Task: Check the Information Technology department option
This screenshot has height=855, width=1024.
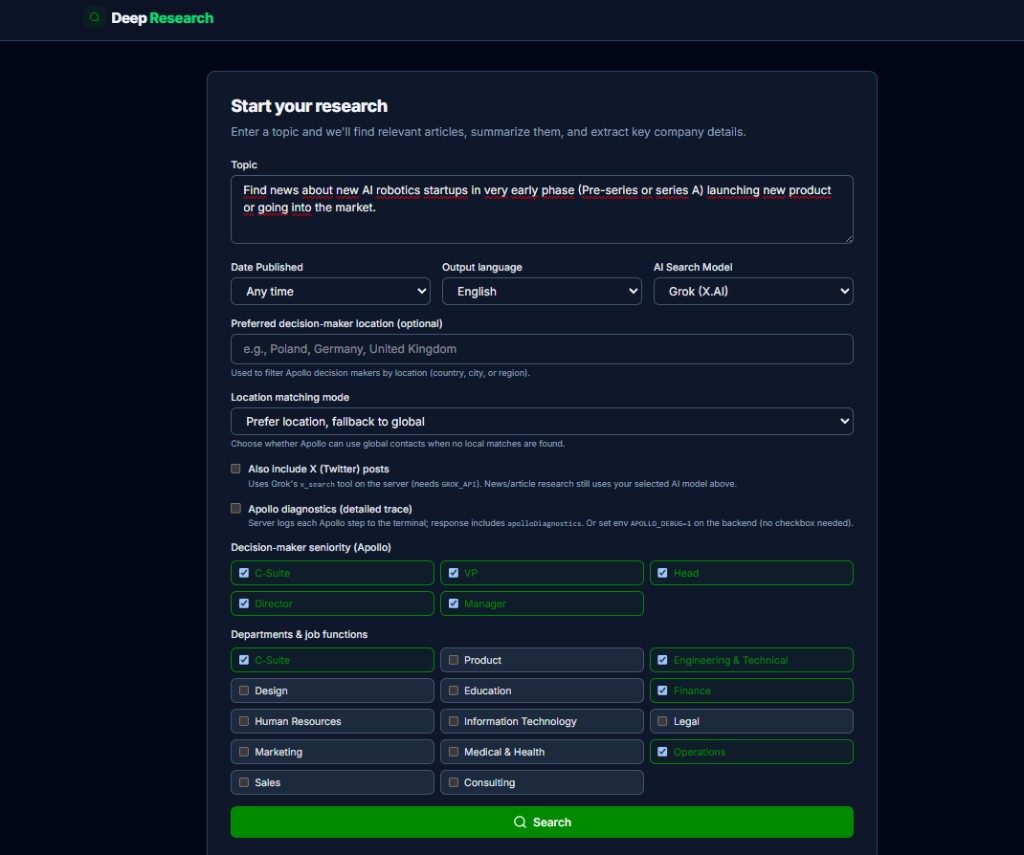Action: [x=453, y=721]
